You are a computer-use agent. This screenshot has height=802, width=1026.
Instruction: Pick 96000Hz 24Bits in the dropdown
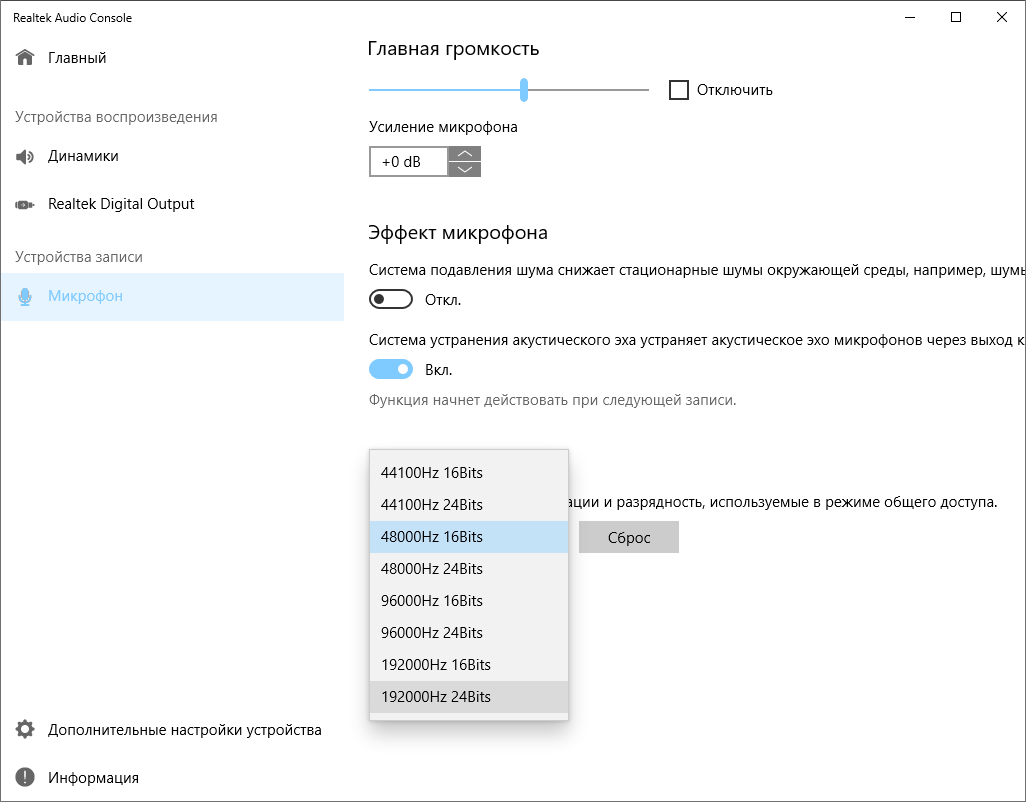click(x=432, y=633)
